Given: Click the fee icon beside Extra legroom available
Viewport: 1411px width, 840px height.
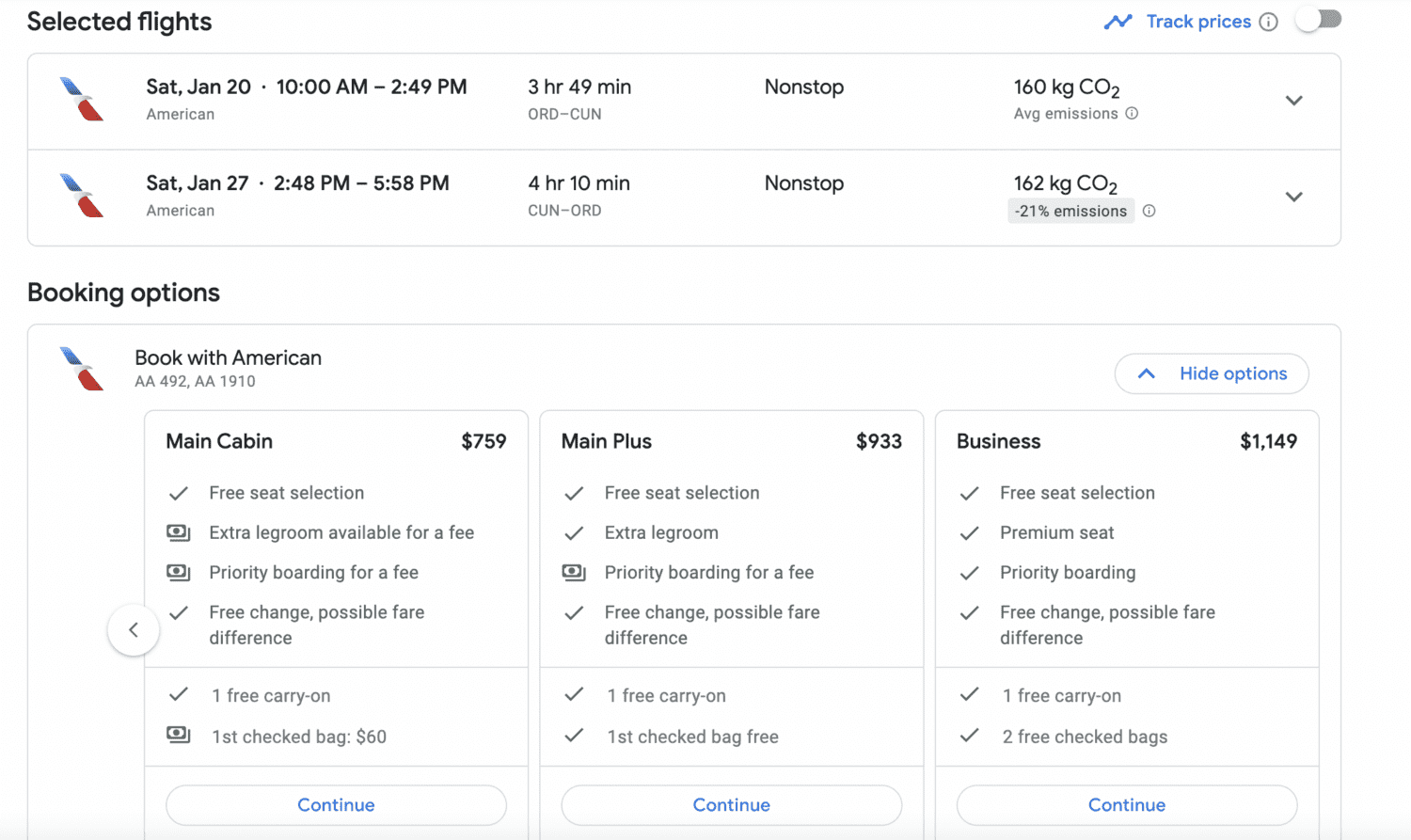Looking at the screenshot, I should pos(178,532).
